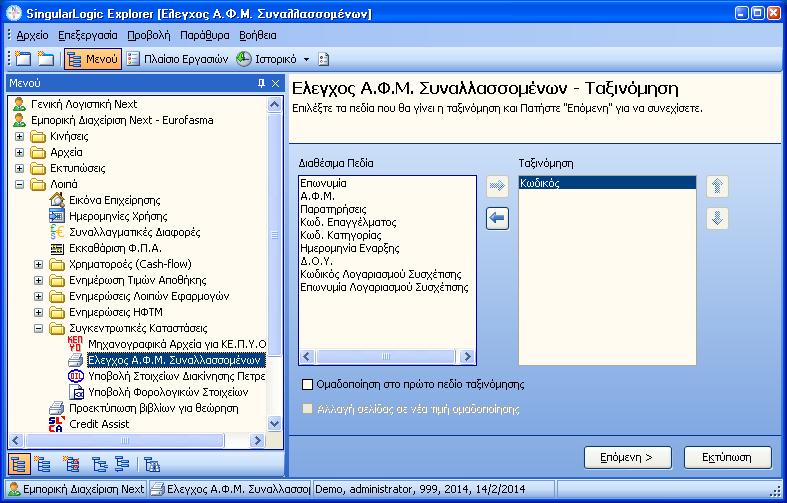Image resolution: width=787 pixels, height=503 pixels.
Task: Click menu tree vertical scrollbar down arrow
Action: [275, 424]
